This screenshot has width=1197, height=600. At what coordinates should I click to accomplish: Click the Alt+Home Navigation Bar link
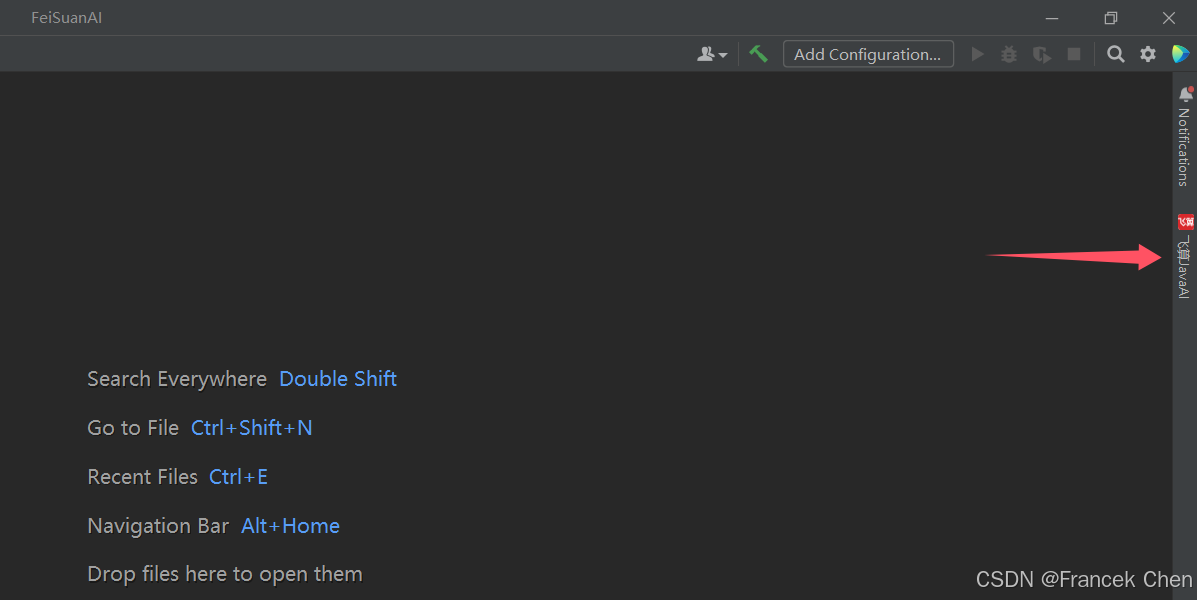(290, 526)
